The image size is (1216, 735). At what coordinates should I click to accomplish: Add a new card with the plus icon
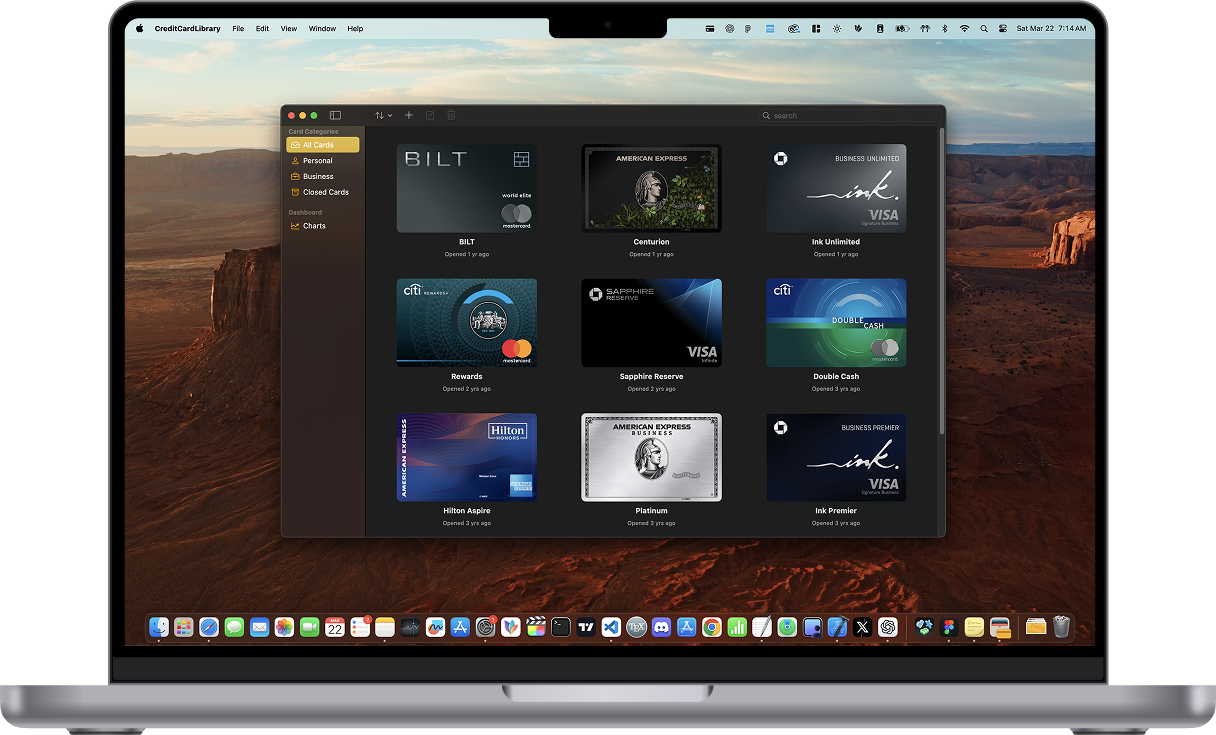(x=409, y=115)
